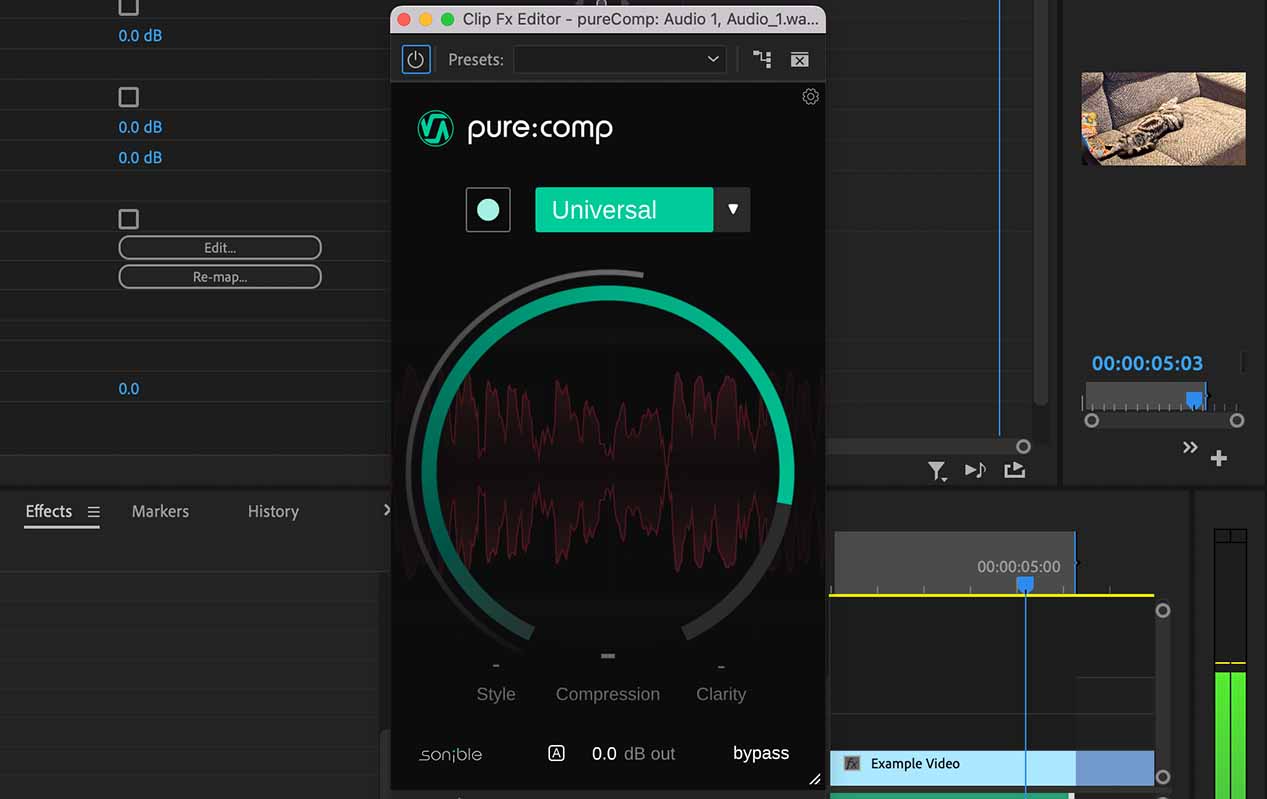Image resolution: width=1267 pixels, height=799 pixels.
Task: Click the Edit... button
Action: [x=220, y=247]
